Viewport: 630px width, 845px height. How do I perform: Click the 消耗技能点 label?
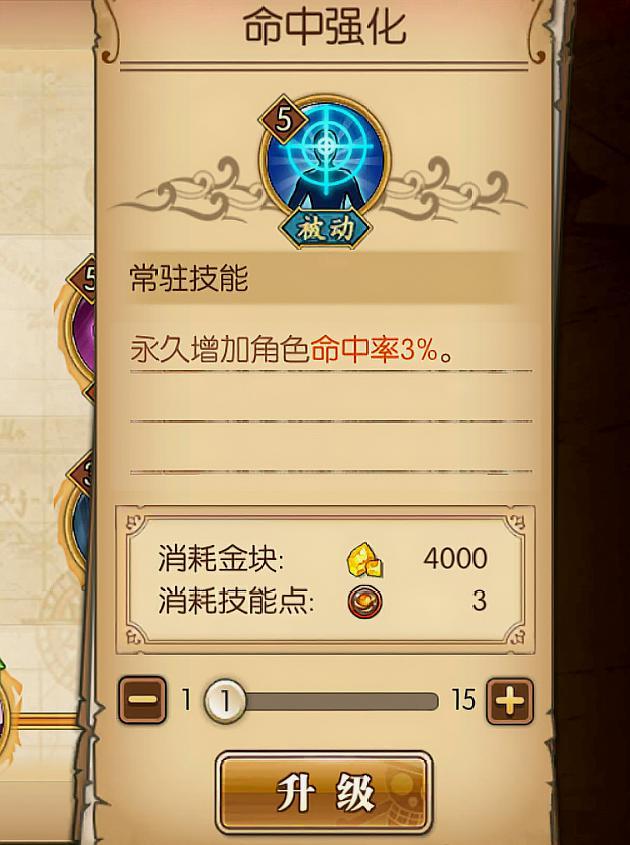(237, 600)
